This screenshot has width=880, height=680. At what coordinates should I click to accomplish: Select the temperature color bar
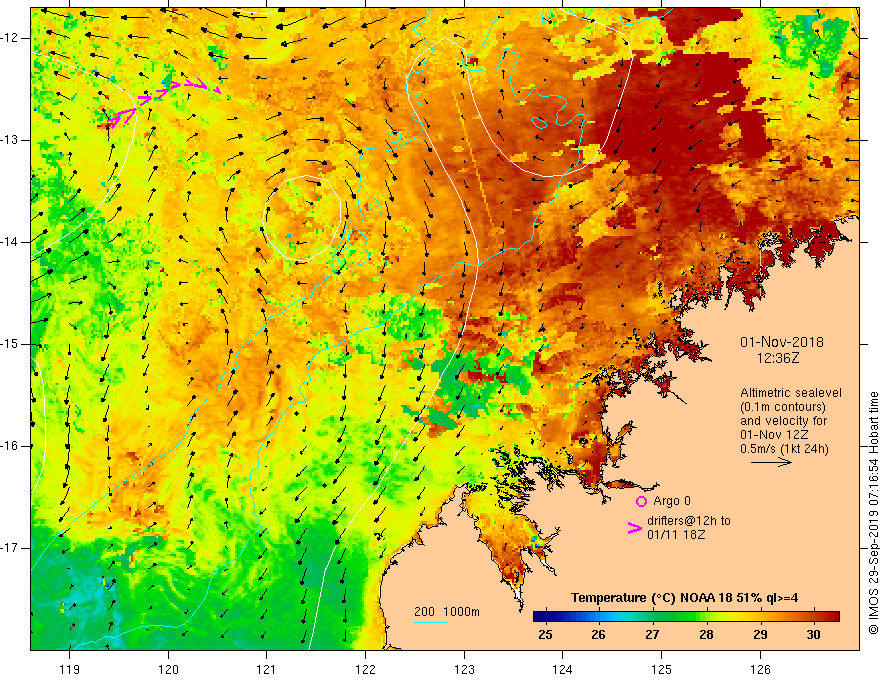(686, 617)
